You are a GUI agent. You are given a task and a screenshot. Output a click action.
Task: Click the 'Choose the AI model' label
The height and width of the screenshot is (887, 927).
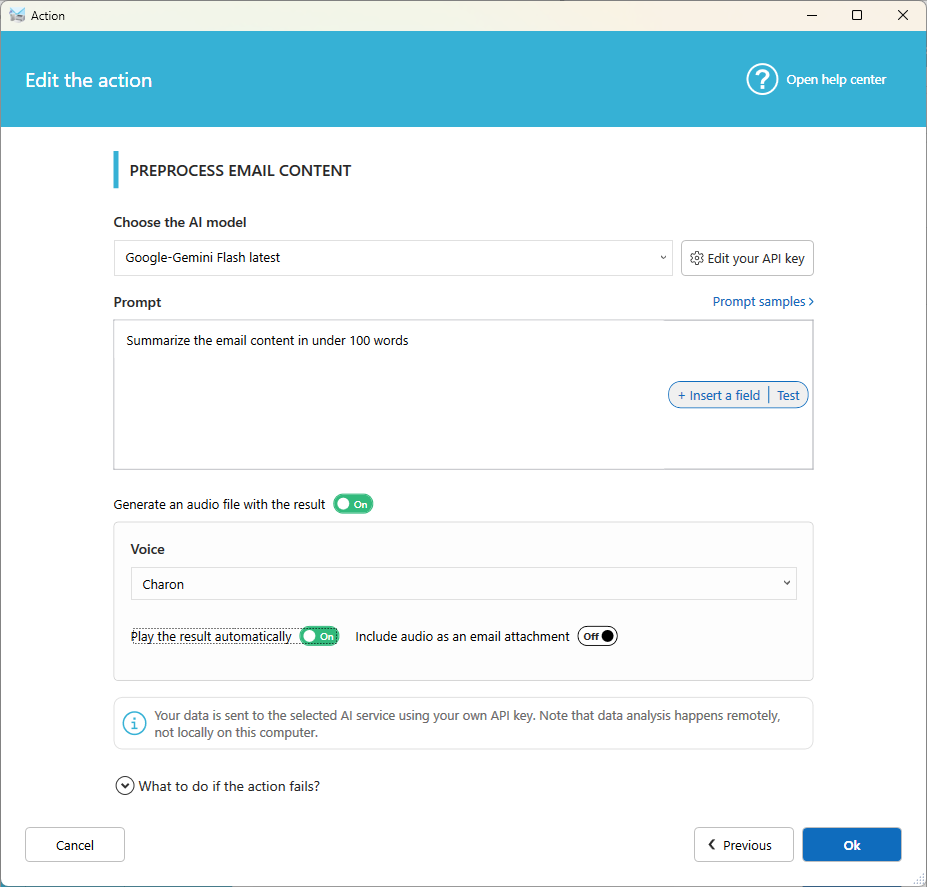pos(180,222)
